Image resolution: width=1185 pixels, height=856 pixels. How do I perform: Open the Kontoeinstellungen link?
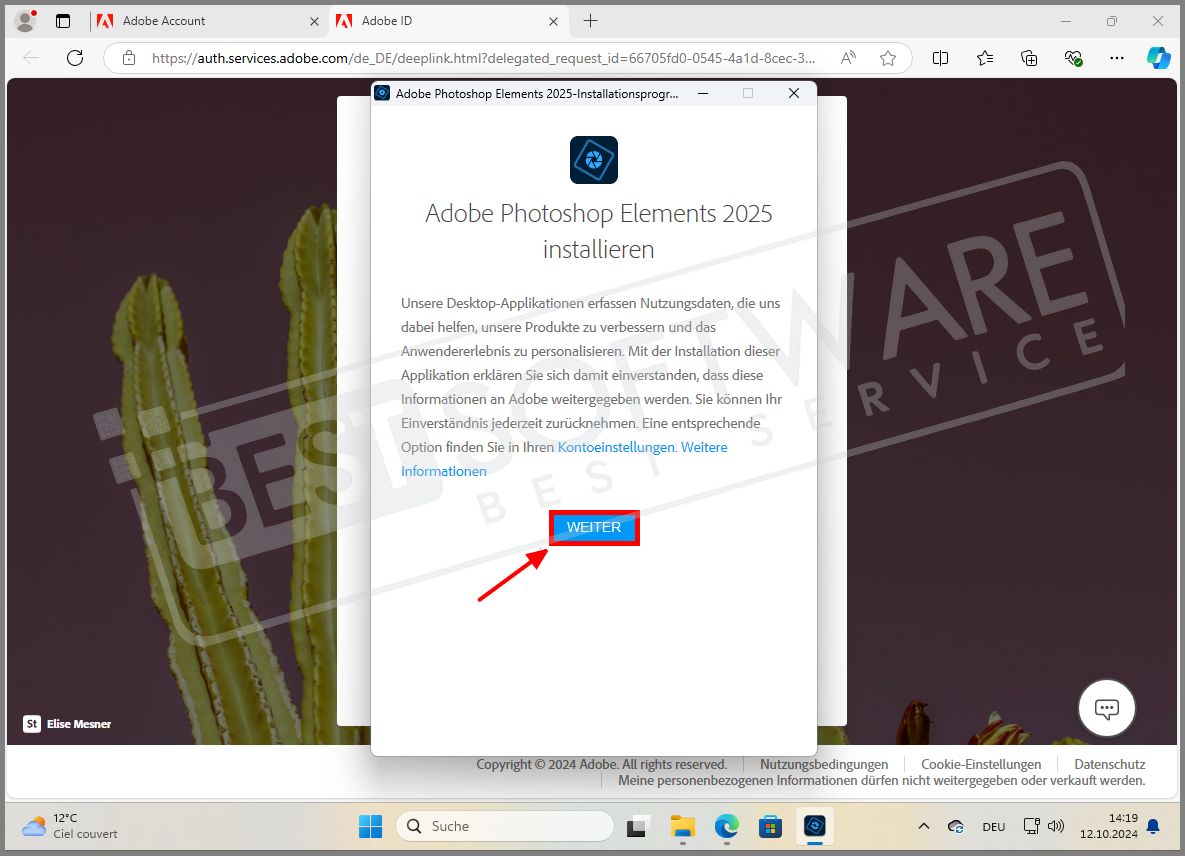[616, 447]
